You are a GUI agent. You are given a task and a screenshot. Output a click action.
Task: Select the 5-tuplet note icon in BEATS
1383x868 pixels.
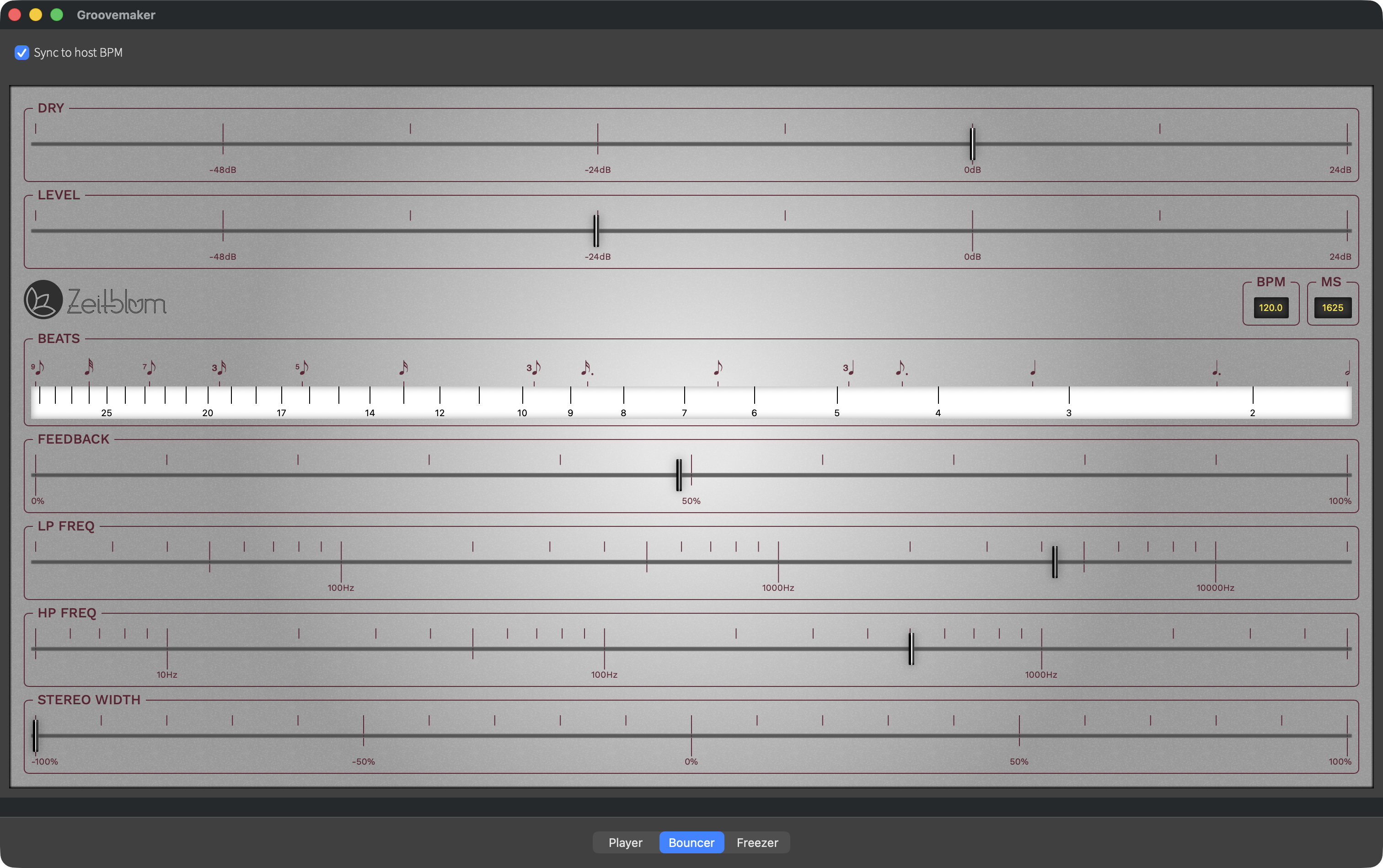pyautogui.click(x=303, y=367)
